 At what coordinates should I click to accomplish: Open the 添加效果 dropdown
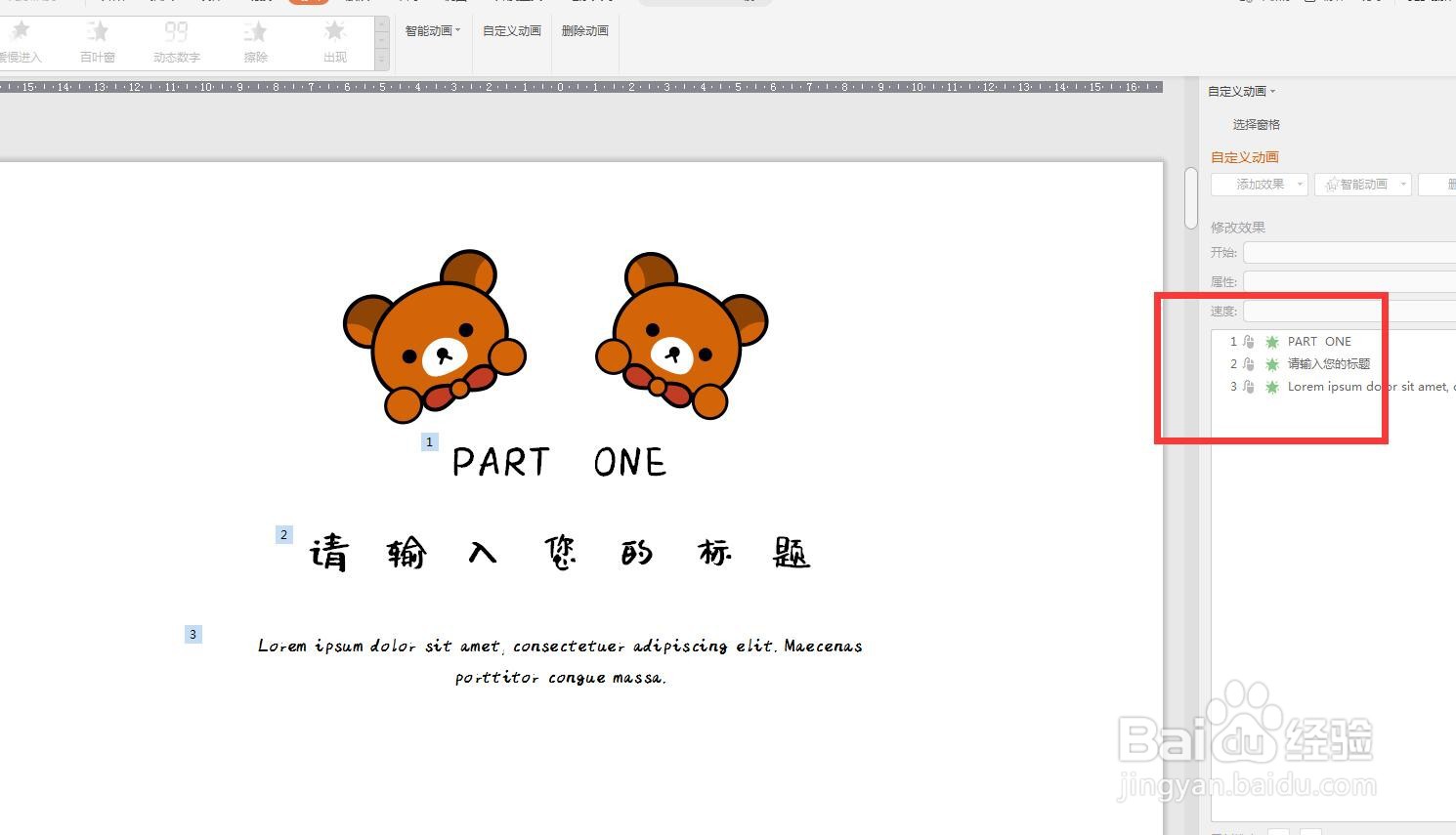click(x=1260, y=185)
